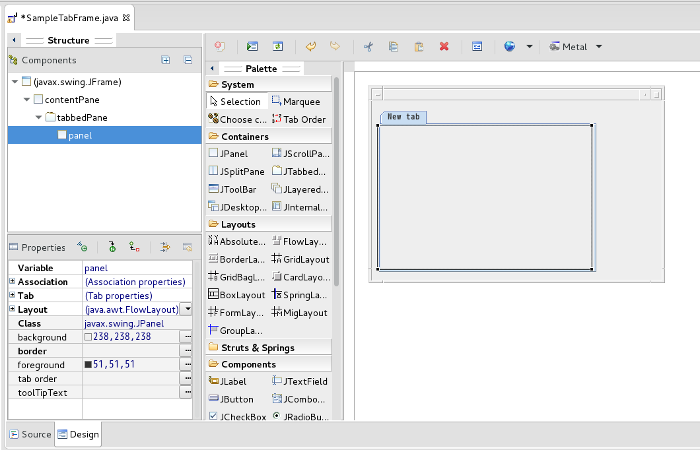
Task: Click the javax.swing.JPanel class value
Action: point(124,323)
